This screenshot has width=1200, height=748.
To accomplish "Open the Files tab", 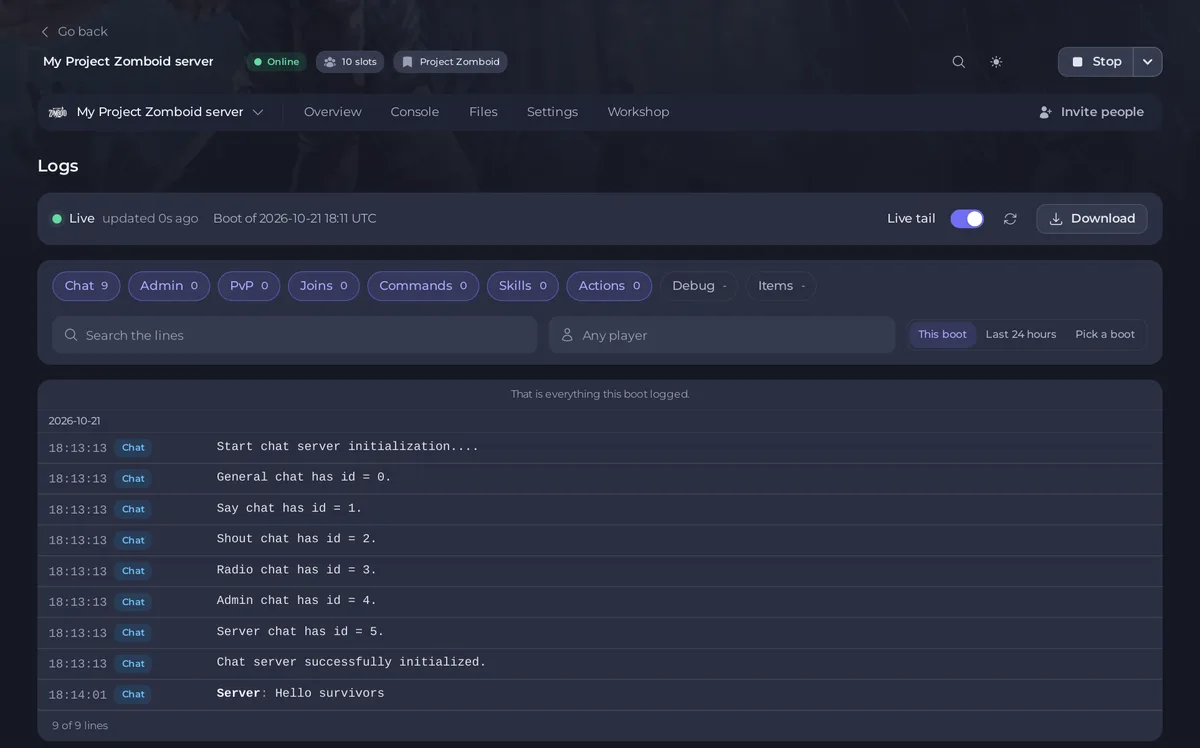I will pos(483,112).
